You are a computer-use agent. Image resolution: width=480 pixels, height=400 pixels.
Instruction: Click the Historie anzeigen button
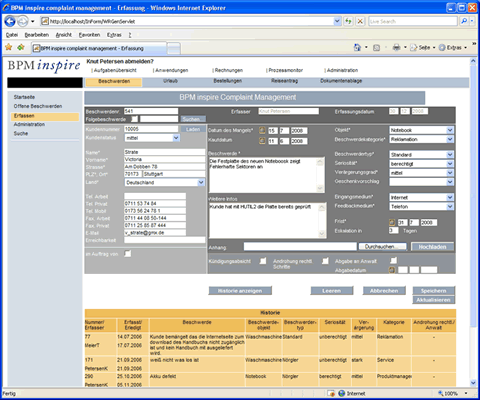240,291
